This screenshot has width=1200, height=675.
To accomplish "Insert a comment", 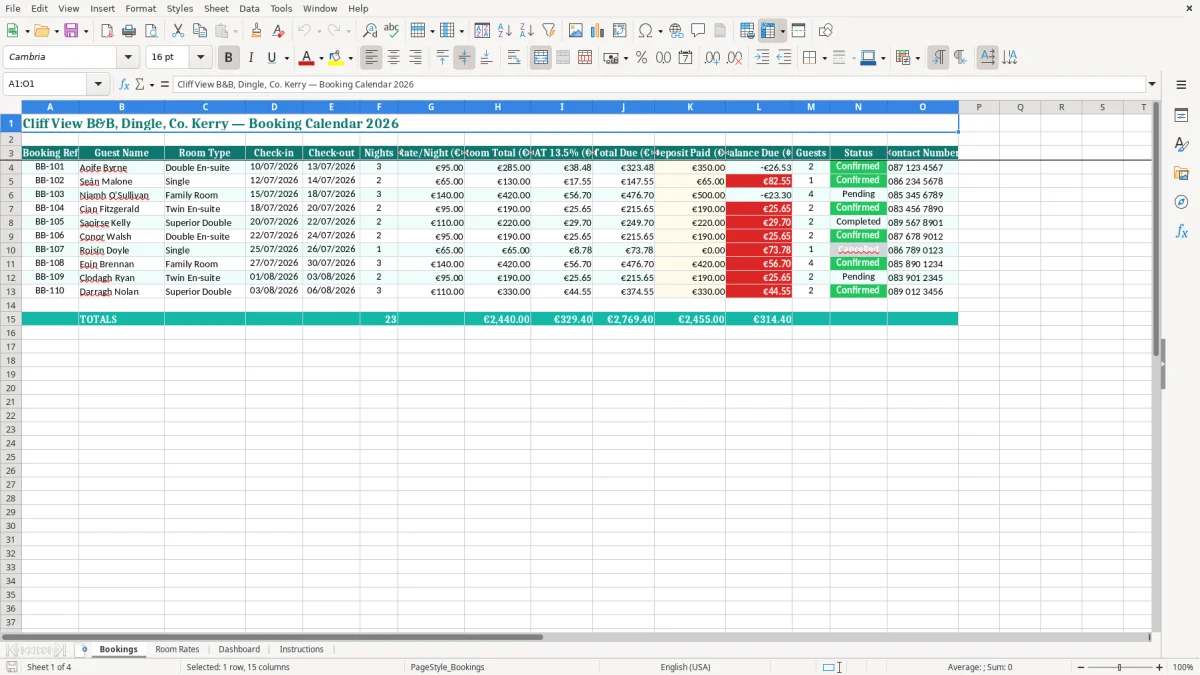I will click(x=698, y=31).
